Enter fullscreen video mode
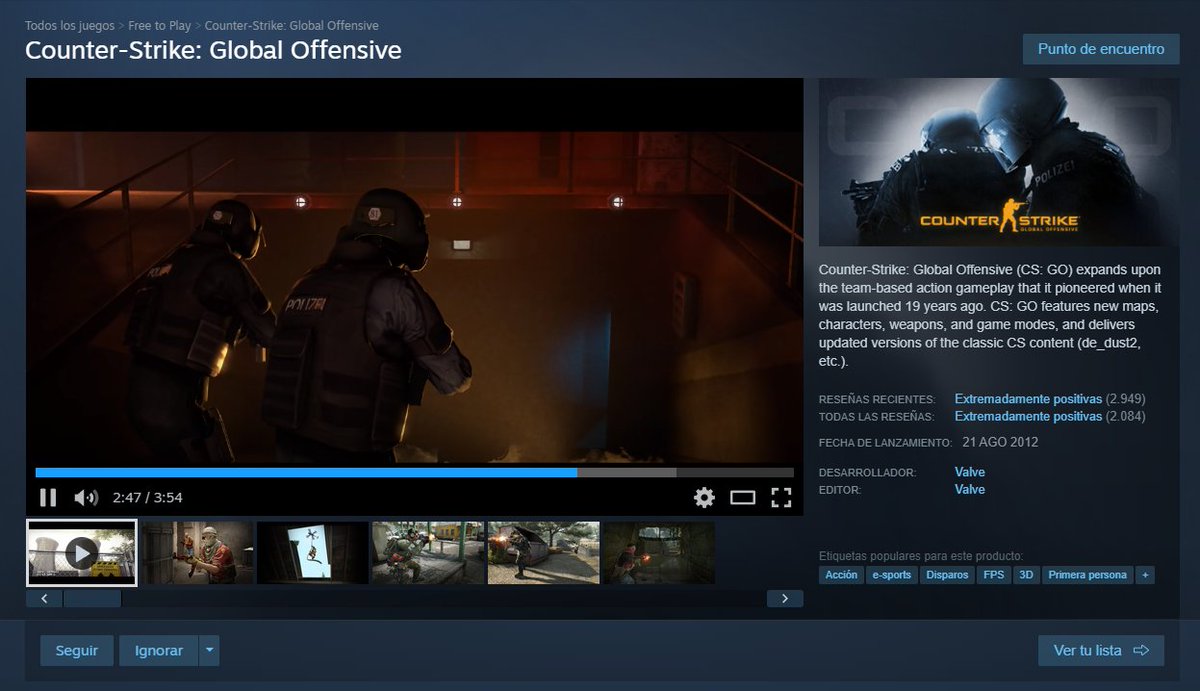 point(781,497)
